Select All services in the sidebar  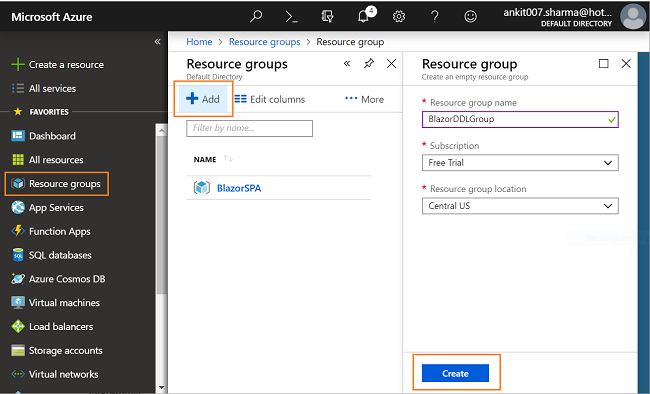tap(53, 88)
